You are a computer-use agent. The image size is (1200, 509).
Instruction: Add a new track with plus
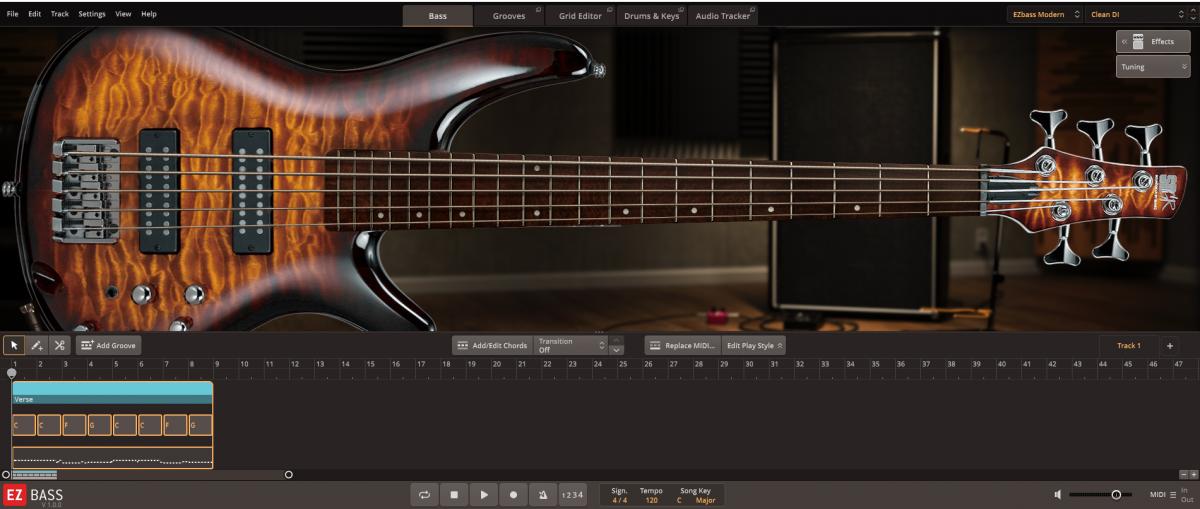pyautogui.click(x=1170, y=345)
